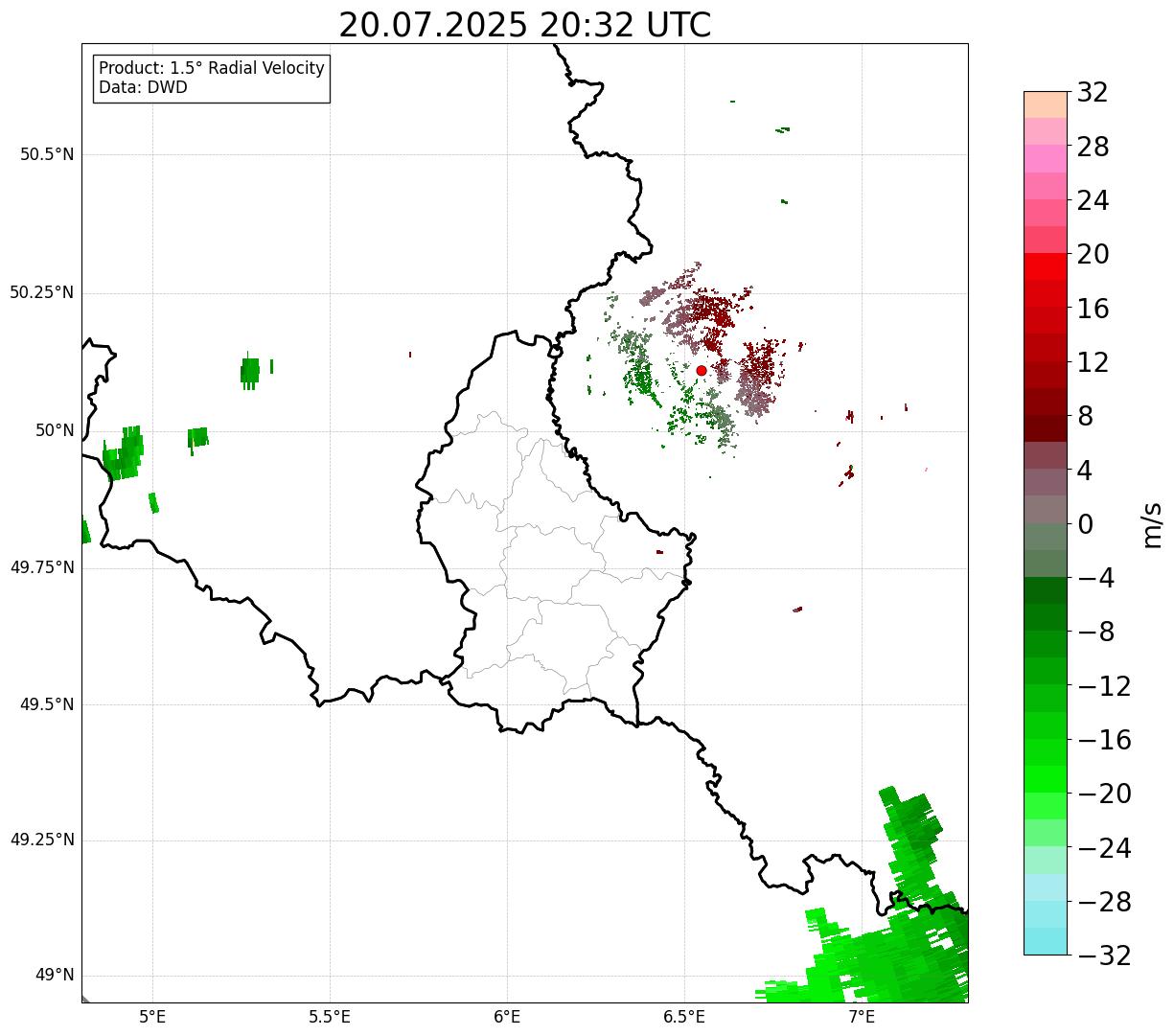This screenshot has width=1174, height=1036.
Task: Click the 5°E longitude label
Action: tap(152, 1017)
